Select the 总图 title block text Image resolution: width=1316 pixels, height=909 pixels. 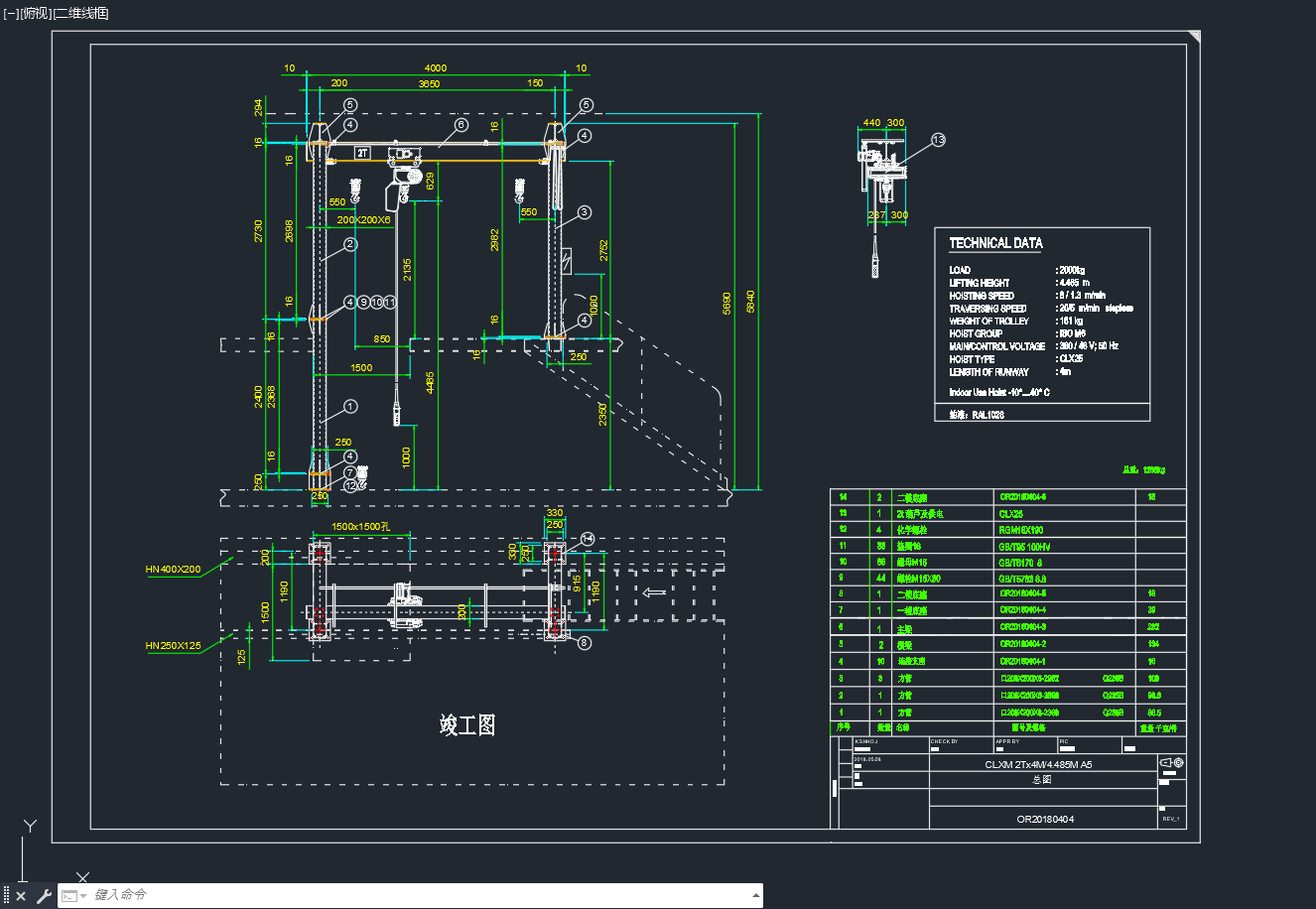click(x=1041, y=780)
